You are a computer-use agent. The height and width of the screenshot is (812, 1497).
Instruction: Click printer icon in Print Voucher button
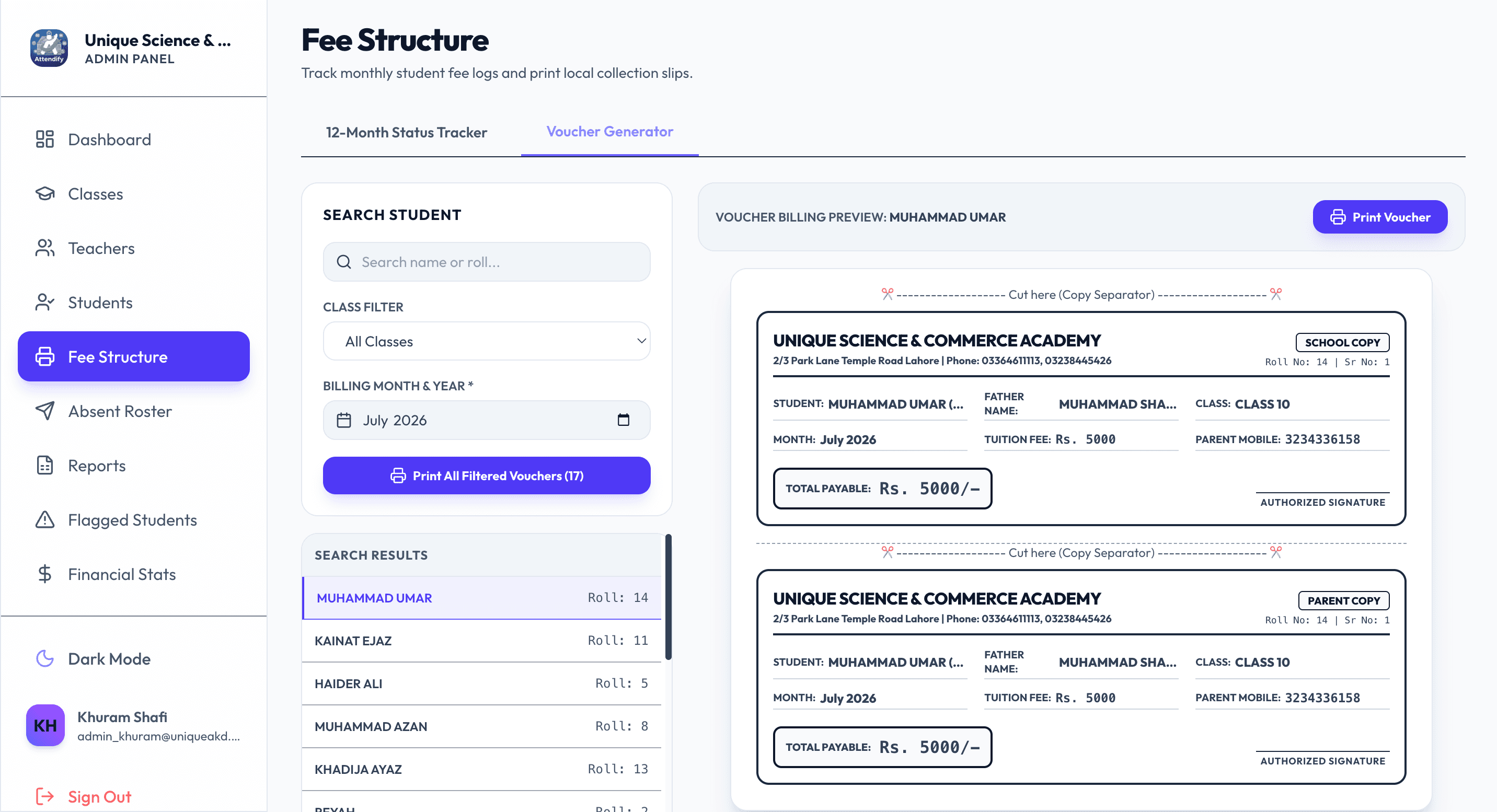coord(1338,217)
